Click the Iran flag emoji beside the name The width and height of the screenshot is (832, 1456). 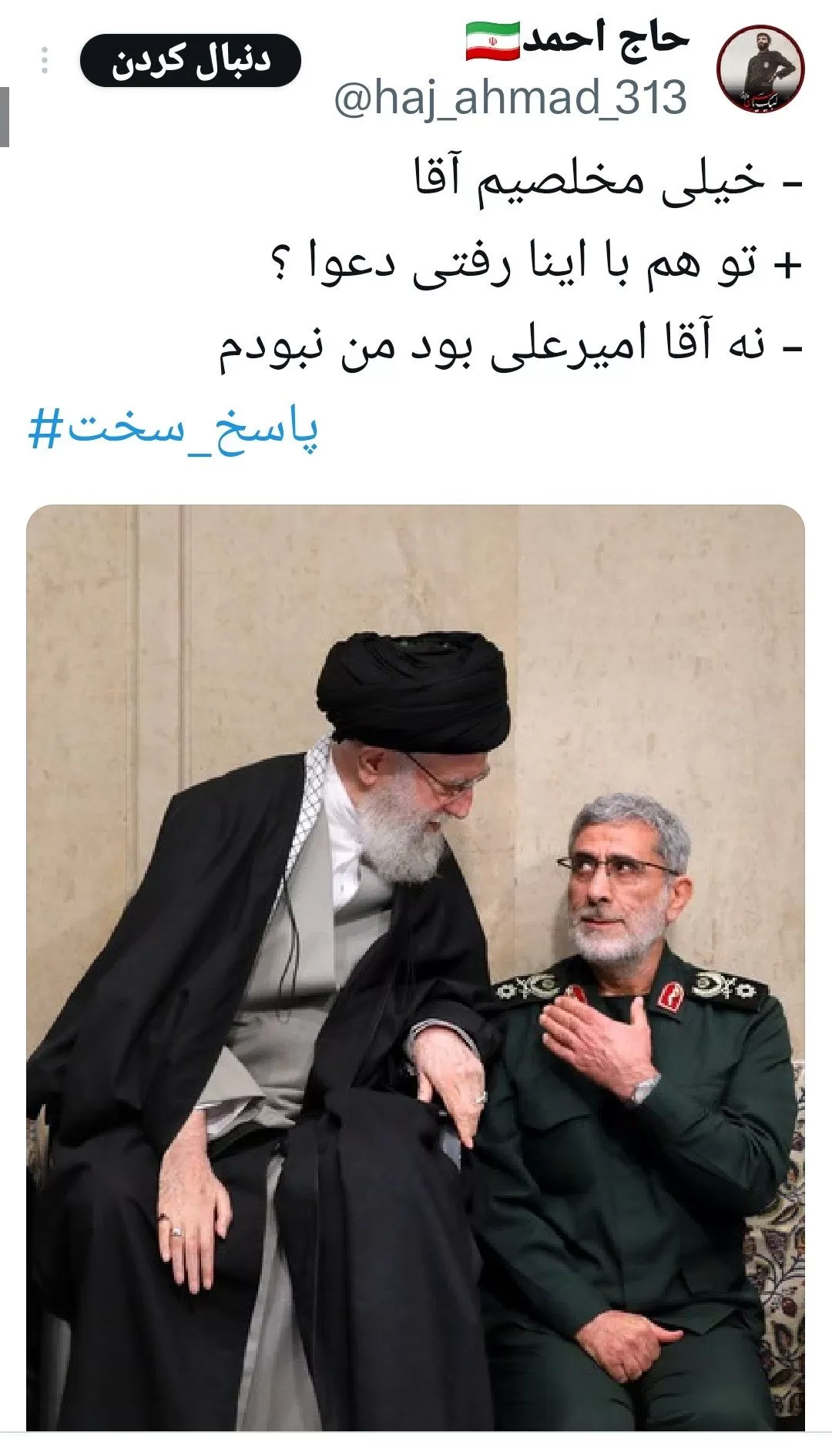point(492,42)
